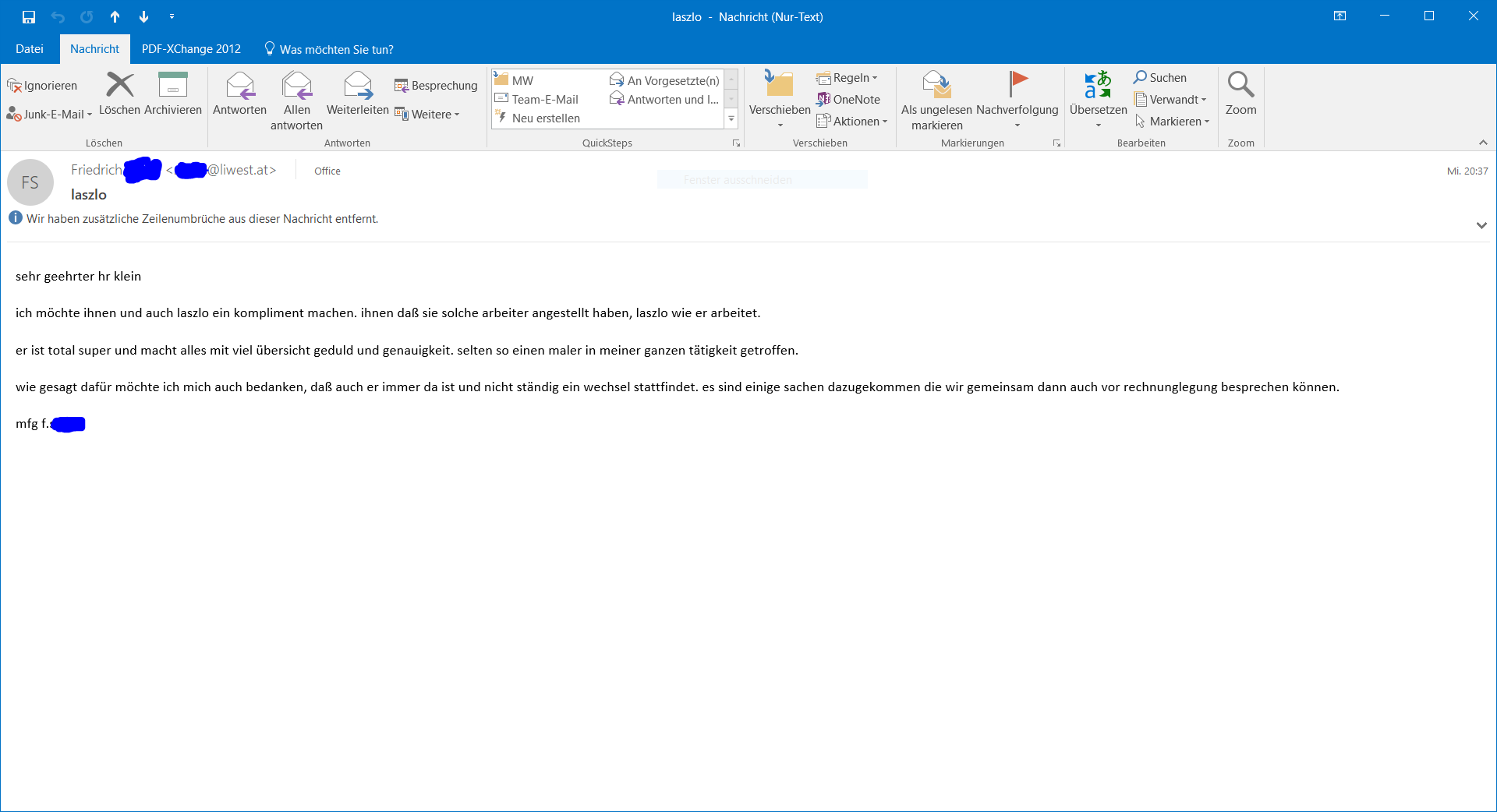Image resolution: width=1497 pixels, height=812 pixels.
Task: Click the line breaks removed info bar
Action: coord(202,218)
